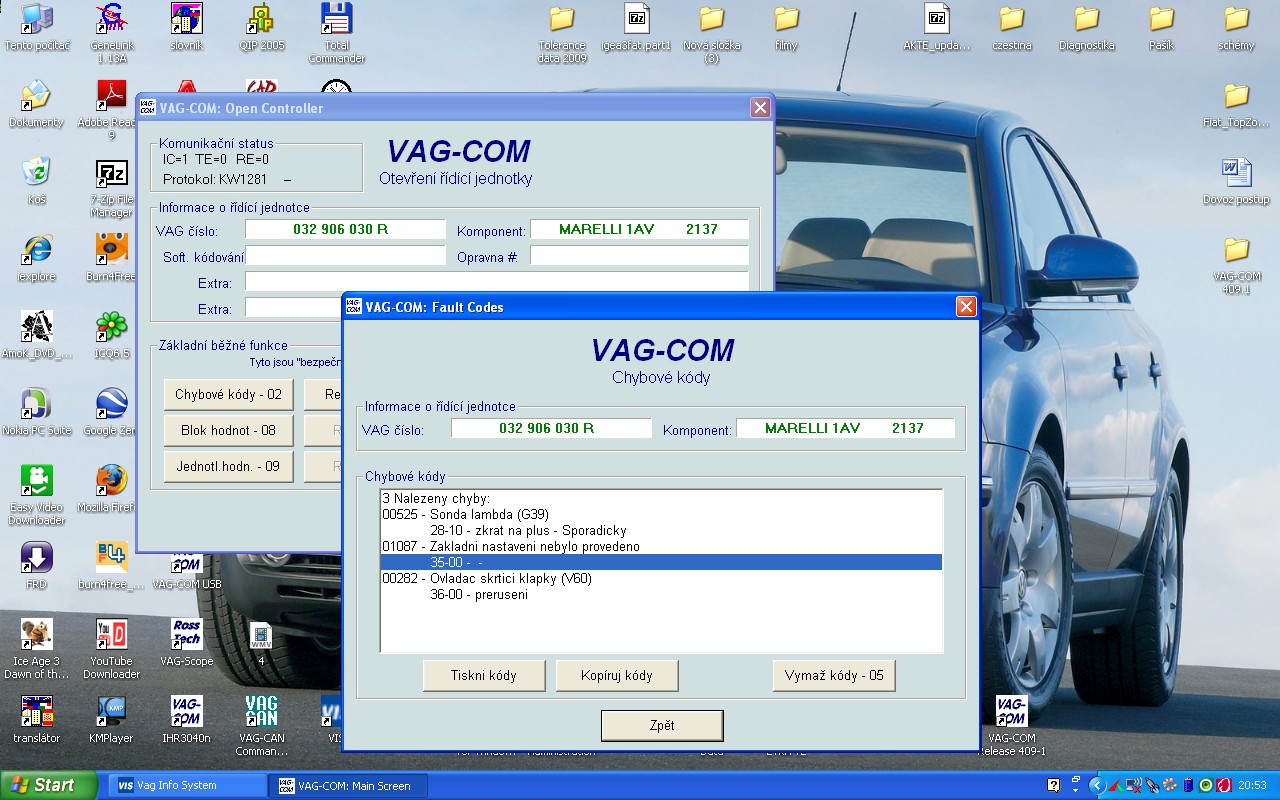Image resolution: width=1280 pixels, height=800 pixels.
Task: Launch KMPlayer desktop icon
Action: pos(111,719)
